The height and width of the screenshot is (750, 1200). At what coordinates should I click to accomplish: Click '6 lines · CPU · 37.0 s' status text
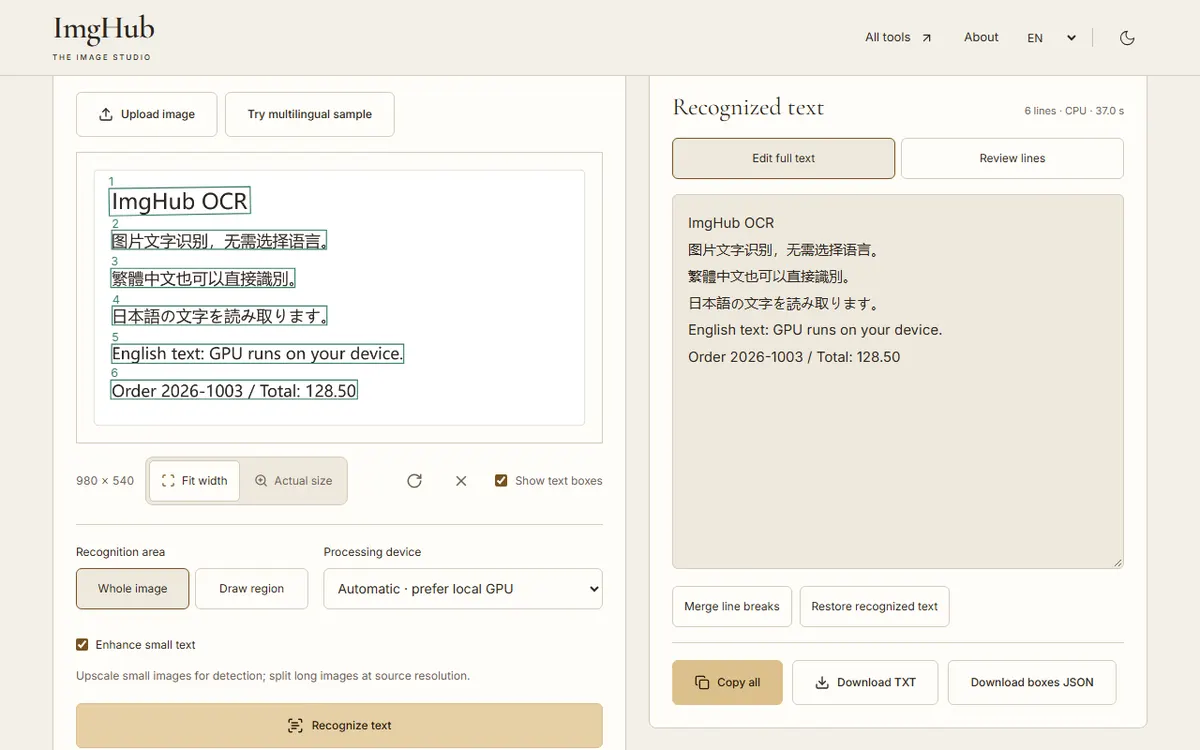click(x=1074, y=111)
